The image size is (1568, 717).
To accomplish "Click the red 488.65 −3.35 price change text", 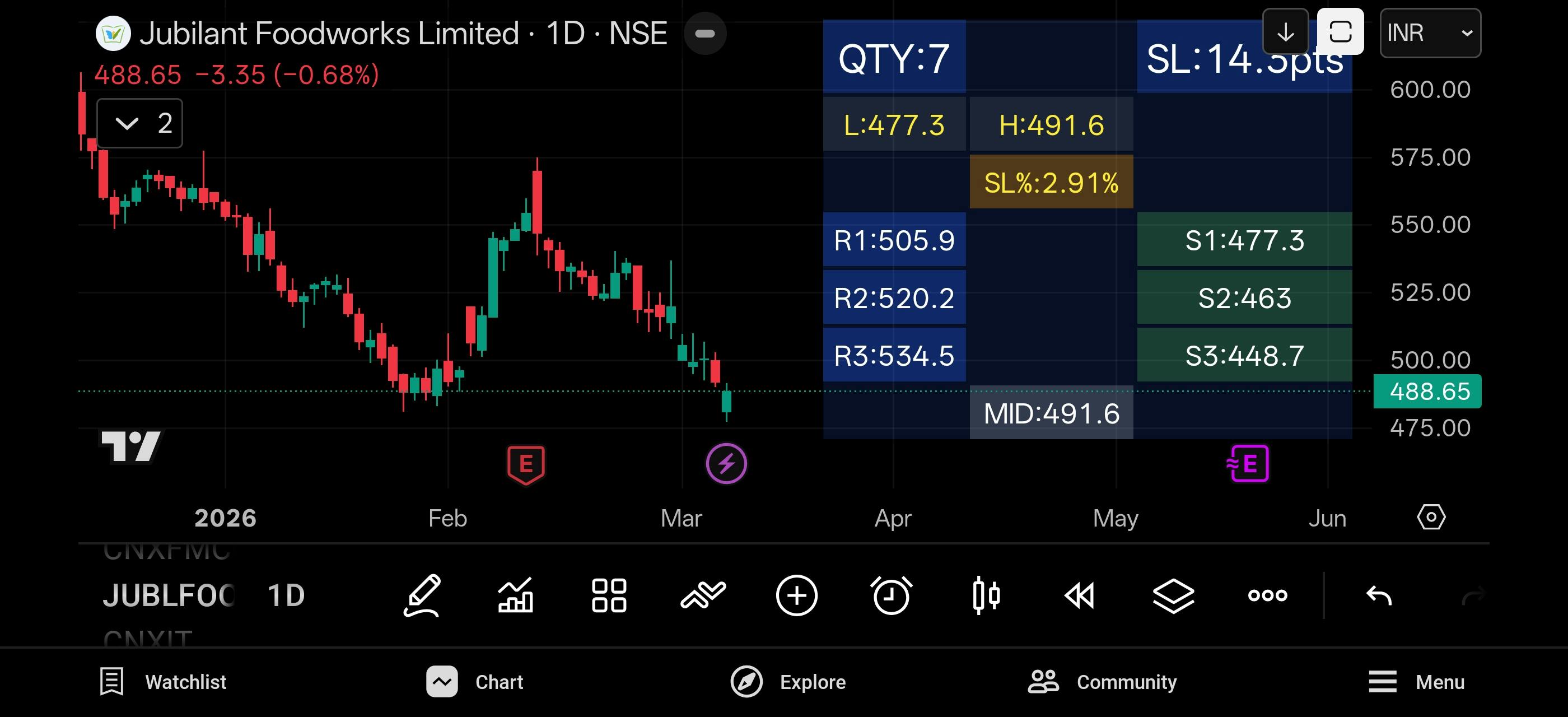I will [x=237, y=75].
